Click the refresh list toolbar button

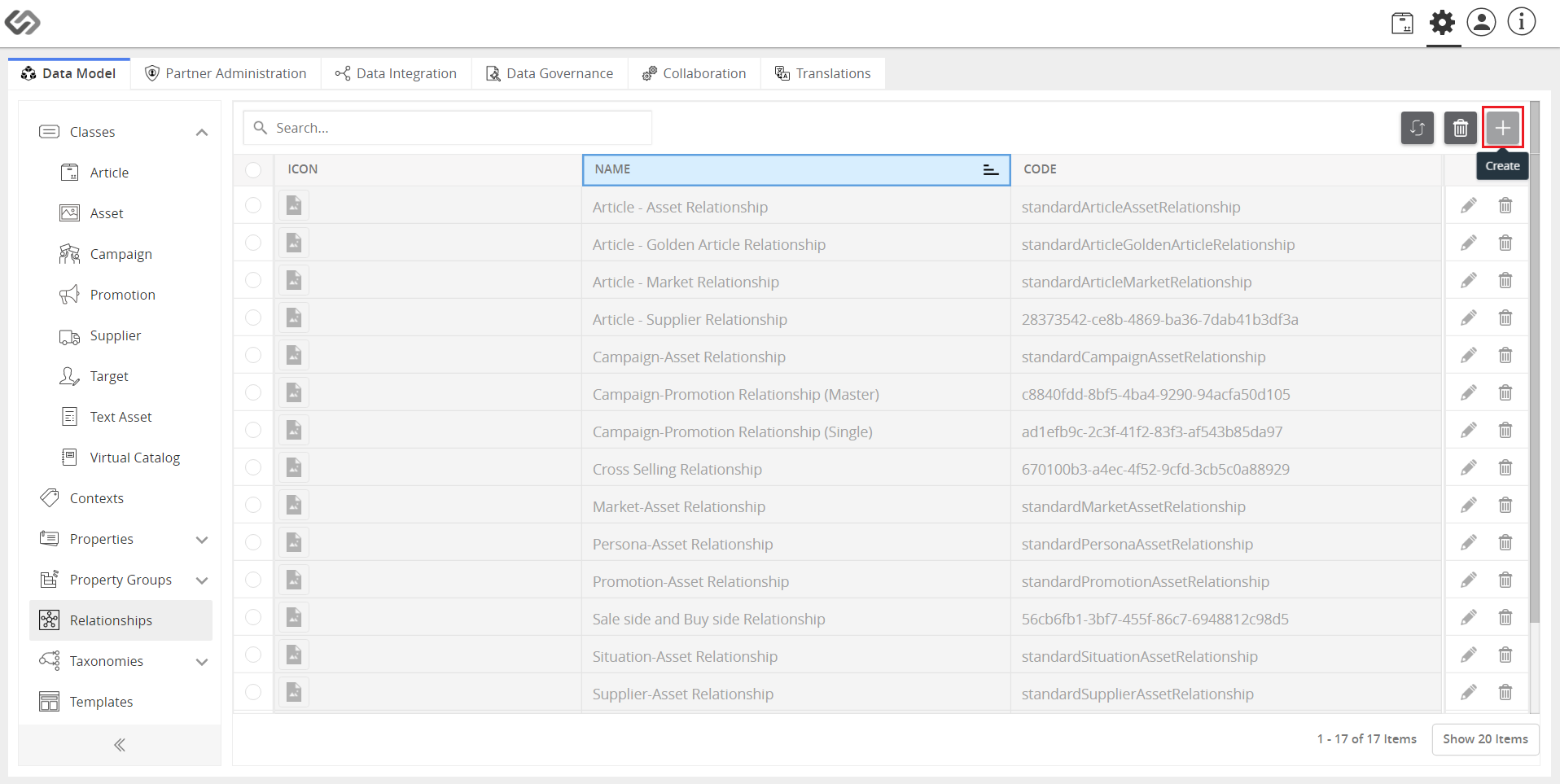(x=1417, y=128)
